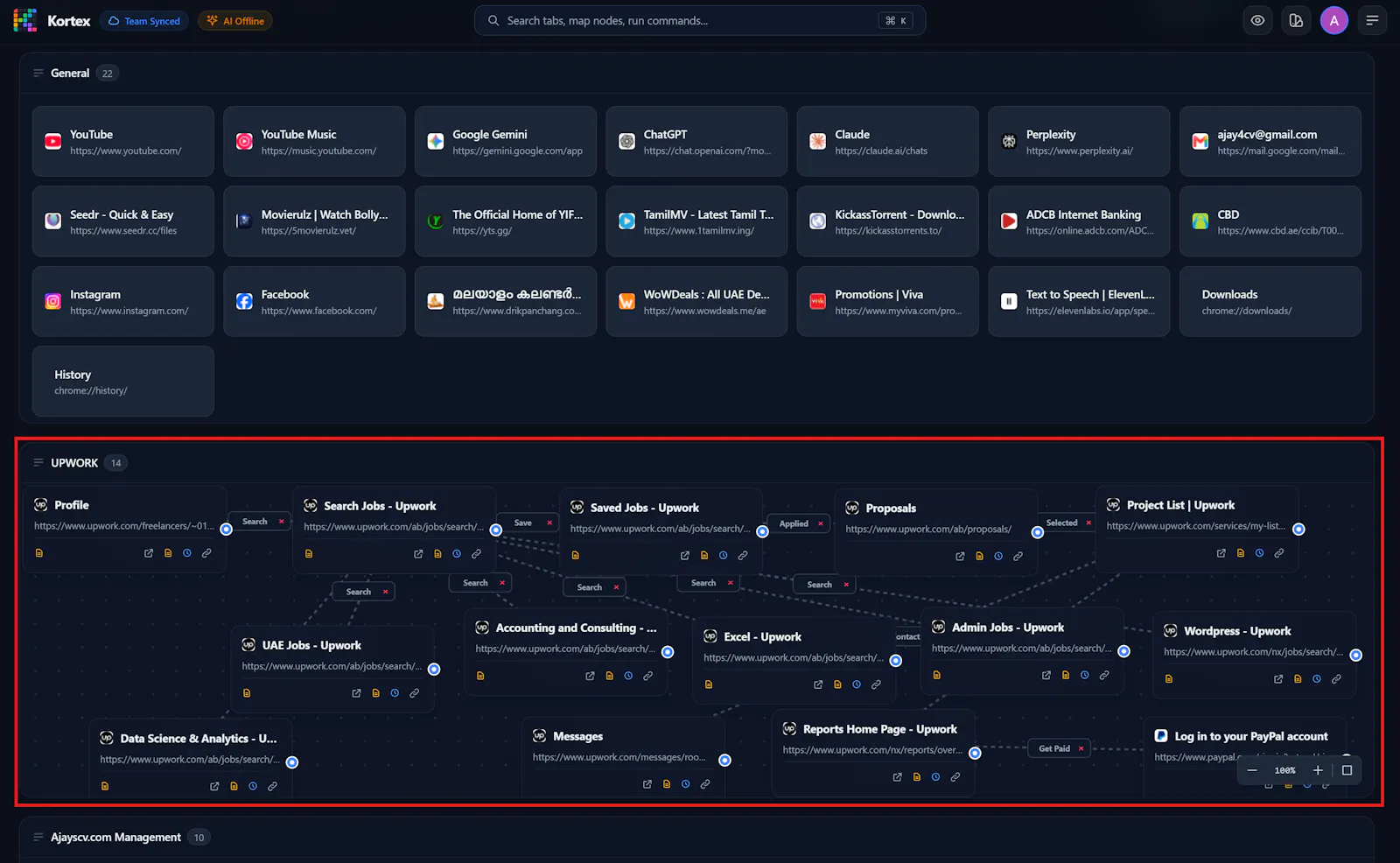Delete the Selected connection label

(x=1088, y=523)
